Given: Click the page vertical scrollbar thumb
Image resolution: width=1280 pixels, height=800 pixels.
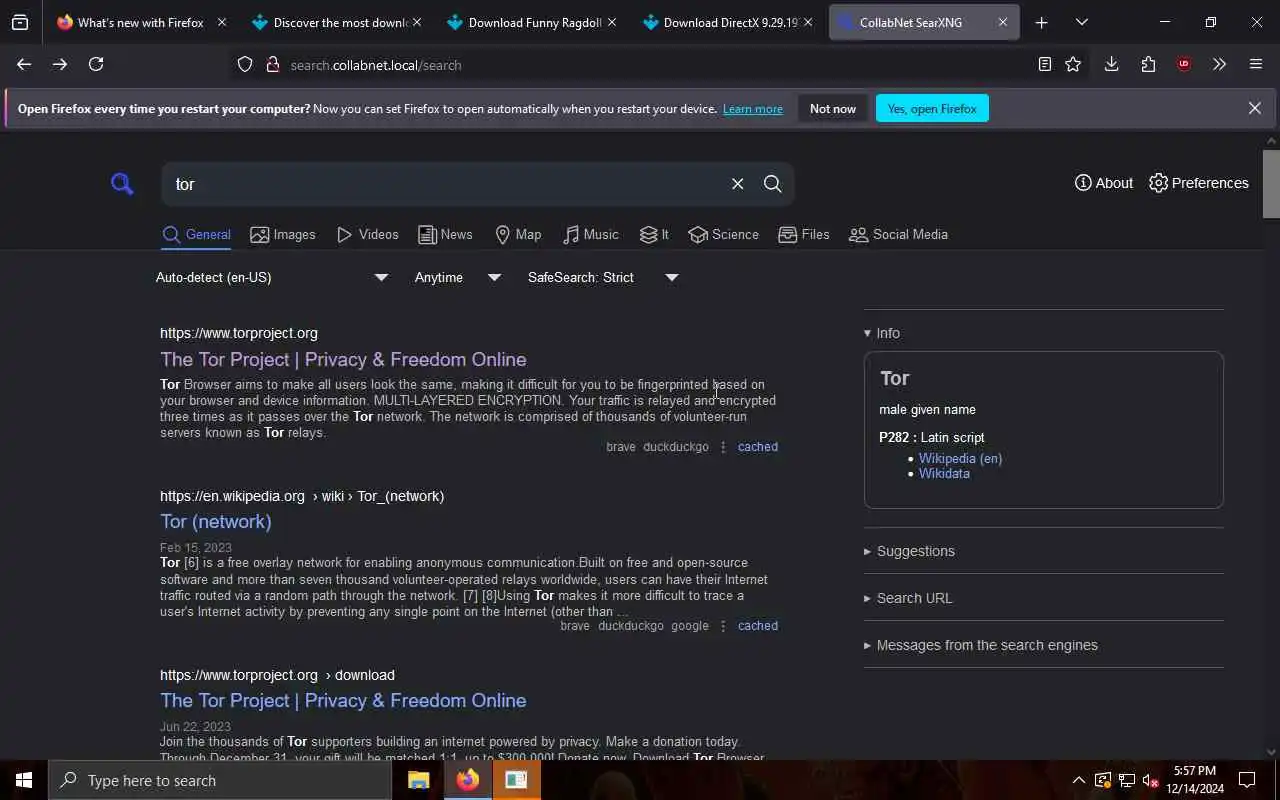Looking at the screenshot, I should tap(1271, 183).
